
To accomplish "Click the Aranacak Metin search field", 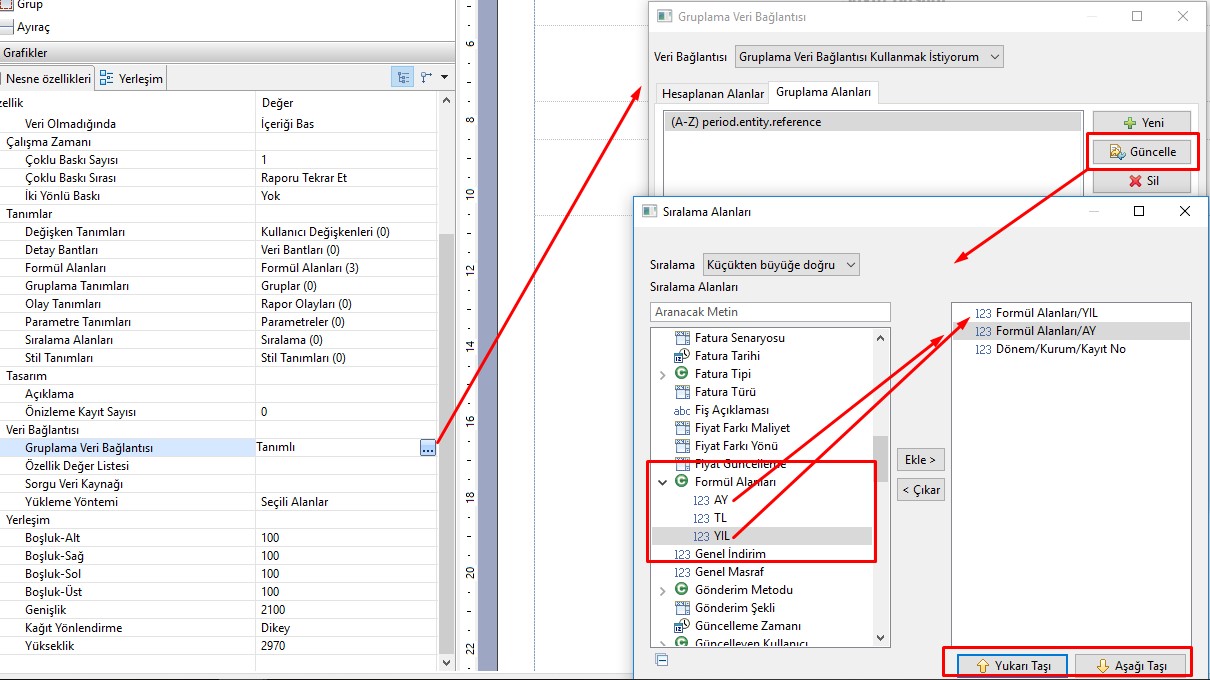I will (x=769, y=312).
